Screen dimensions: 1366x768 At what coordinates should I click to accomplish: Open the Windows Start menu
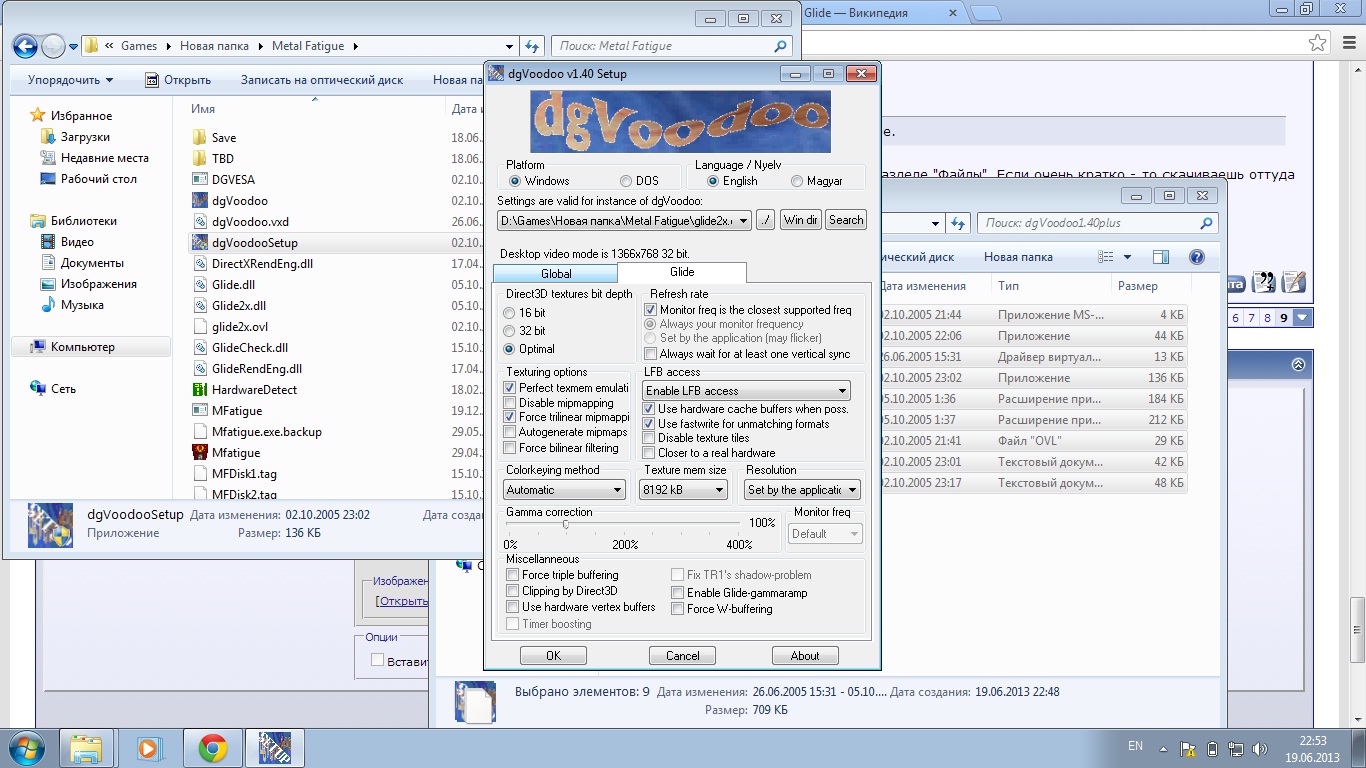(24, 748)
